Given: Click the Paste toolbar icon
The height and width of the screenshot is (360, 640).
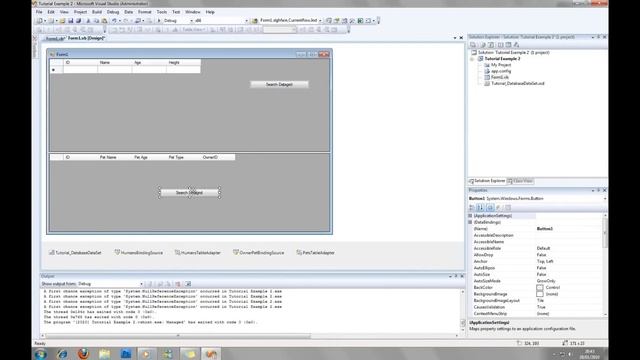Looking at the screenshot, I should (104, 20).
